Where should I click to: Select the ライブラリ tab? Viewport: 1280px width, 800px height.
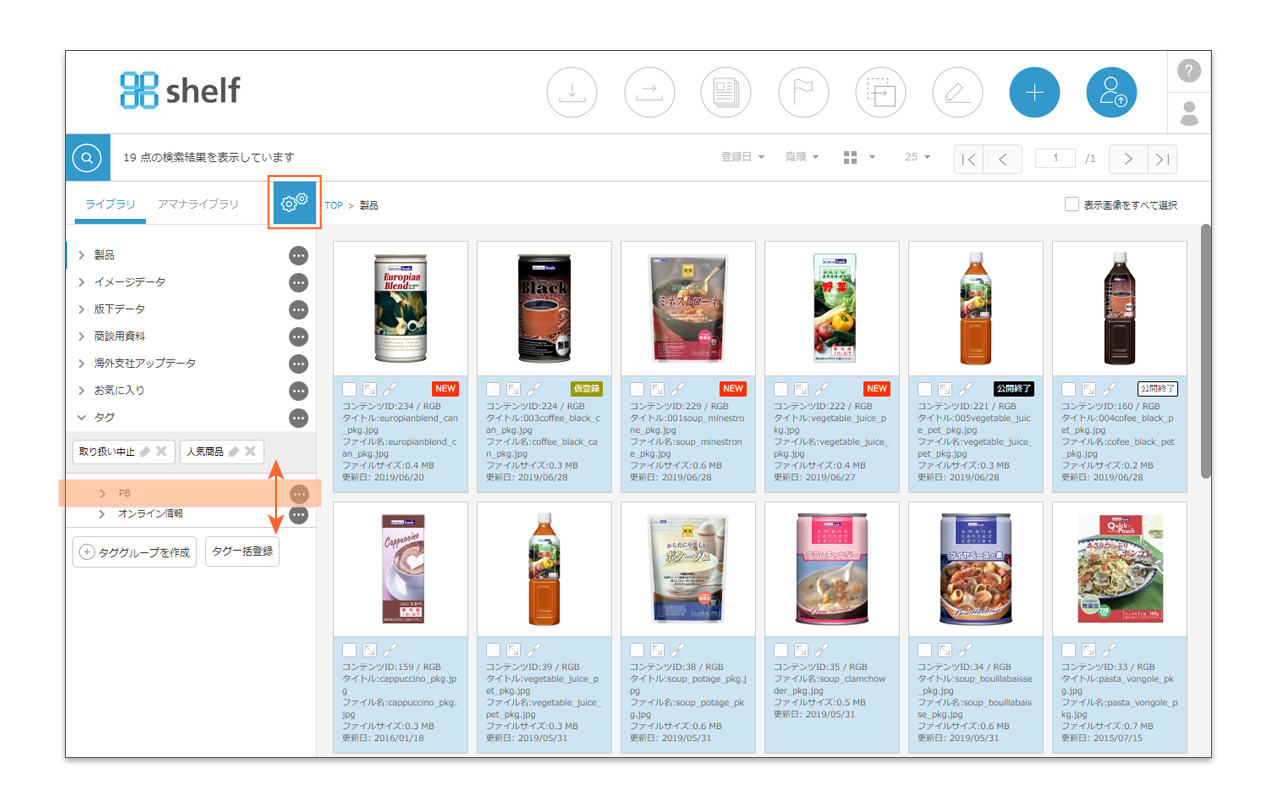(110, 205)
